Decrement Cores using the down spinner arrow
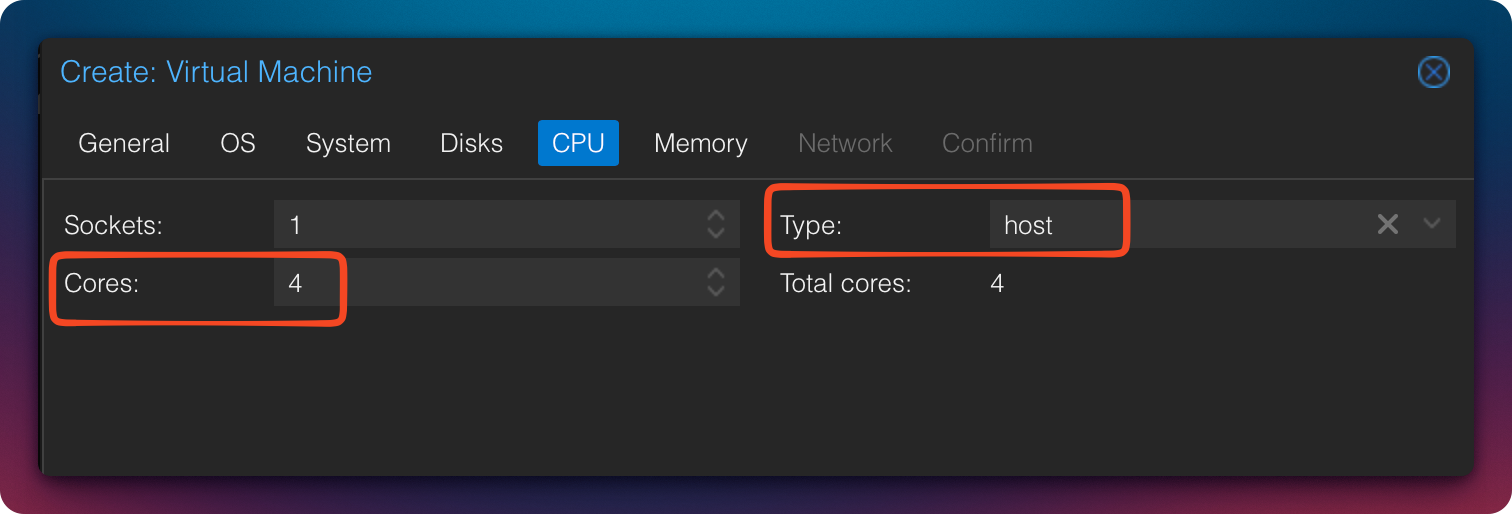The height and width of the screenshot is (514, 1512). pyautogui.click(x=715, y=291)
